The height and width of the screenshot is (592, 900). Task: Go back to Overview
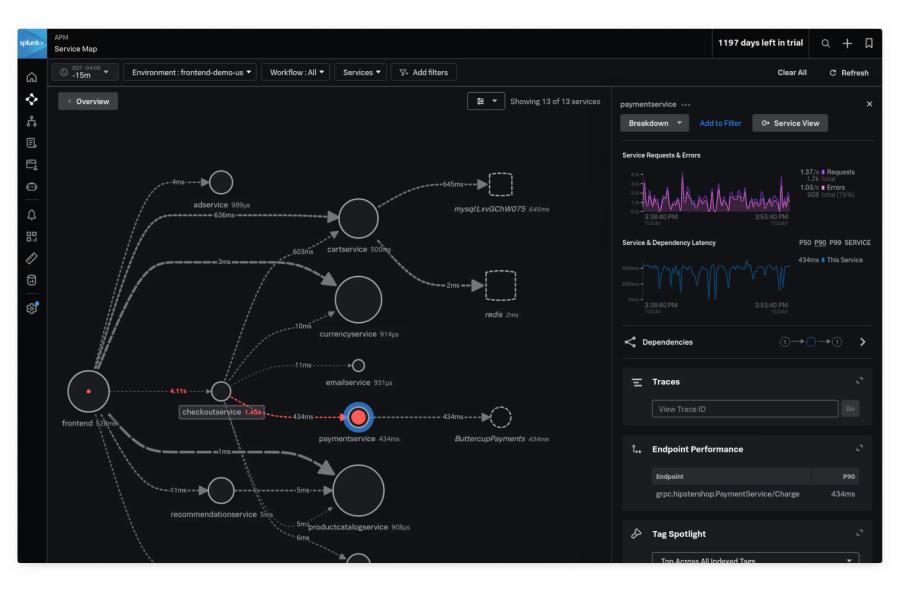coord(88,101)
